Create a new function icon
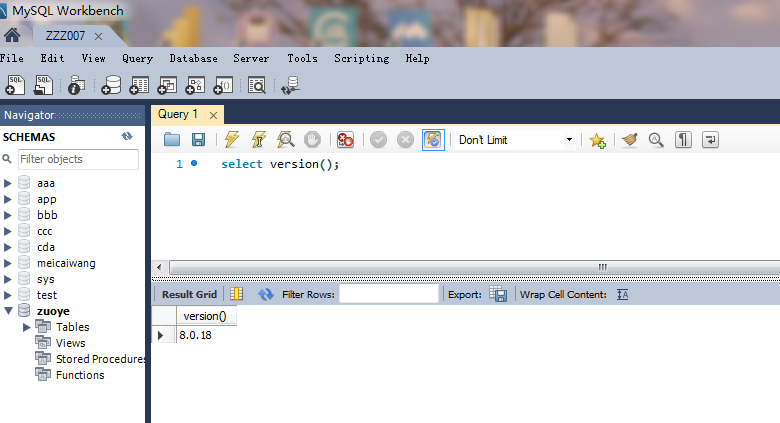Image resolution: width=780 pixels, height=423 pixels. pyautogui.click(x=223, y=85)
